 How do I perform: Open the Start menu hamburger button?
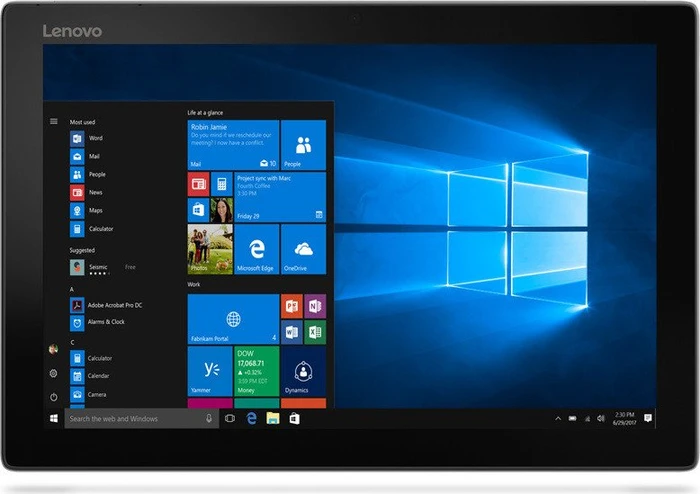[x=54, y=121]
